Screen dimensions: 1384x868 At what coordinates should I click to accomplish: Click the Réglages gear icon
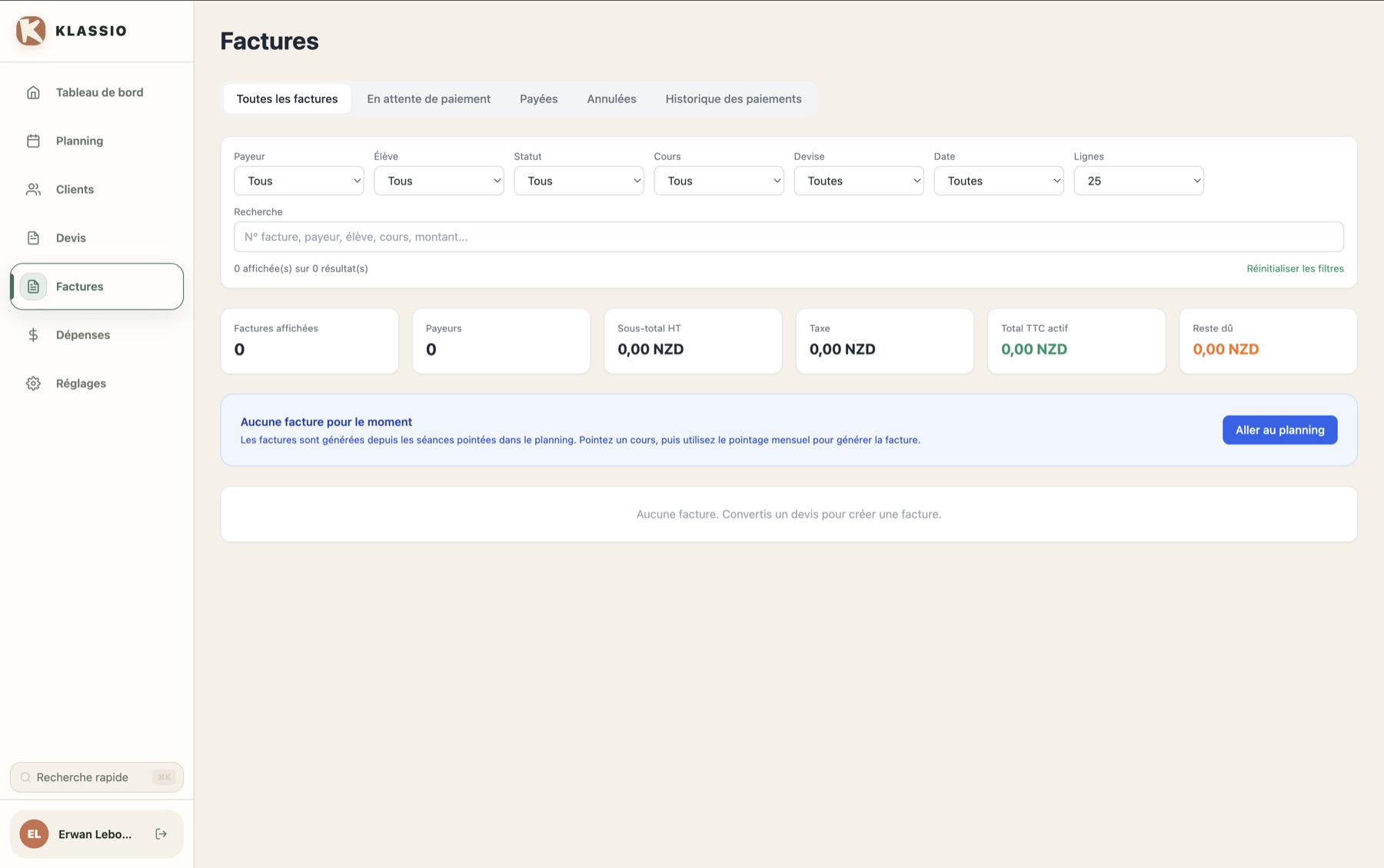point(33,383)
